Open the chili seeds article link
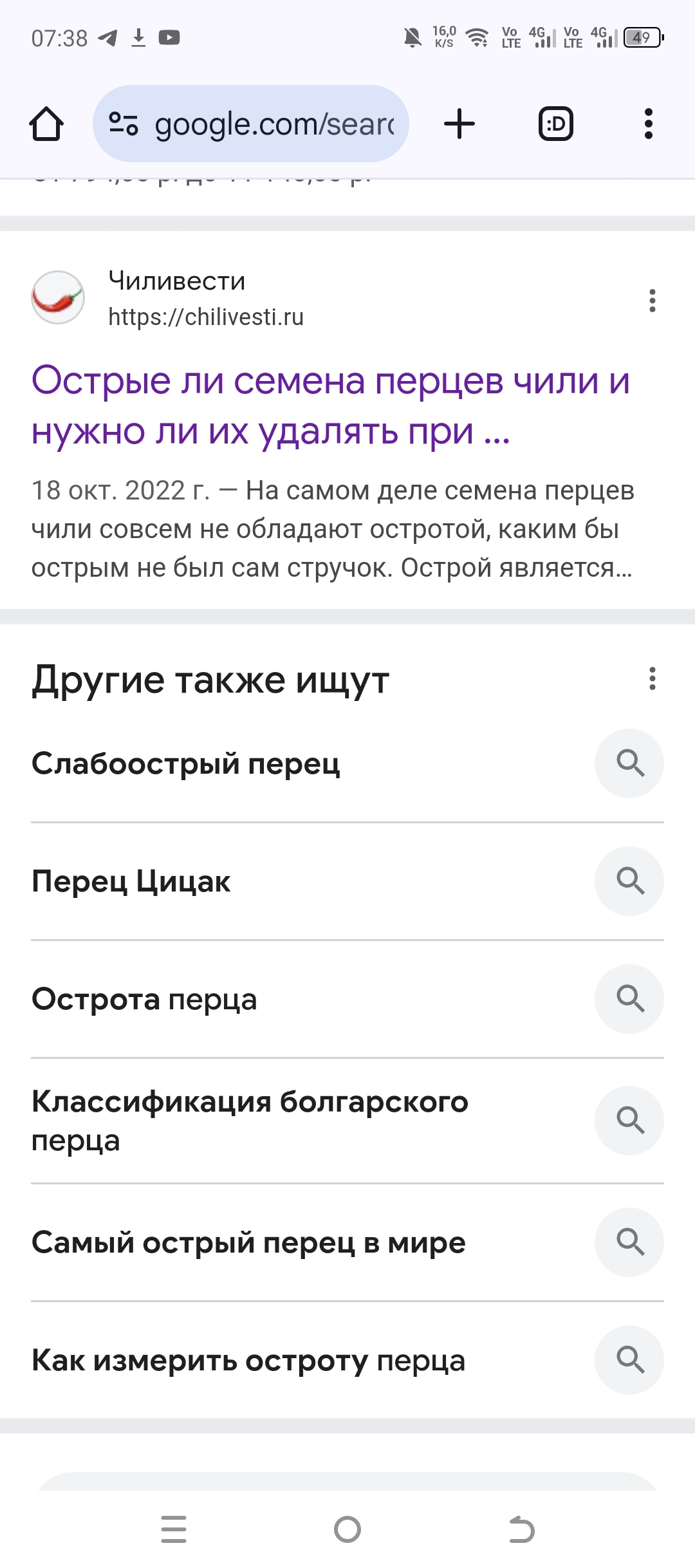The image size is (695, 1568). 330,405
